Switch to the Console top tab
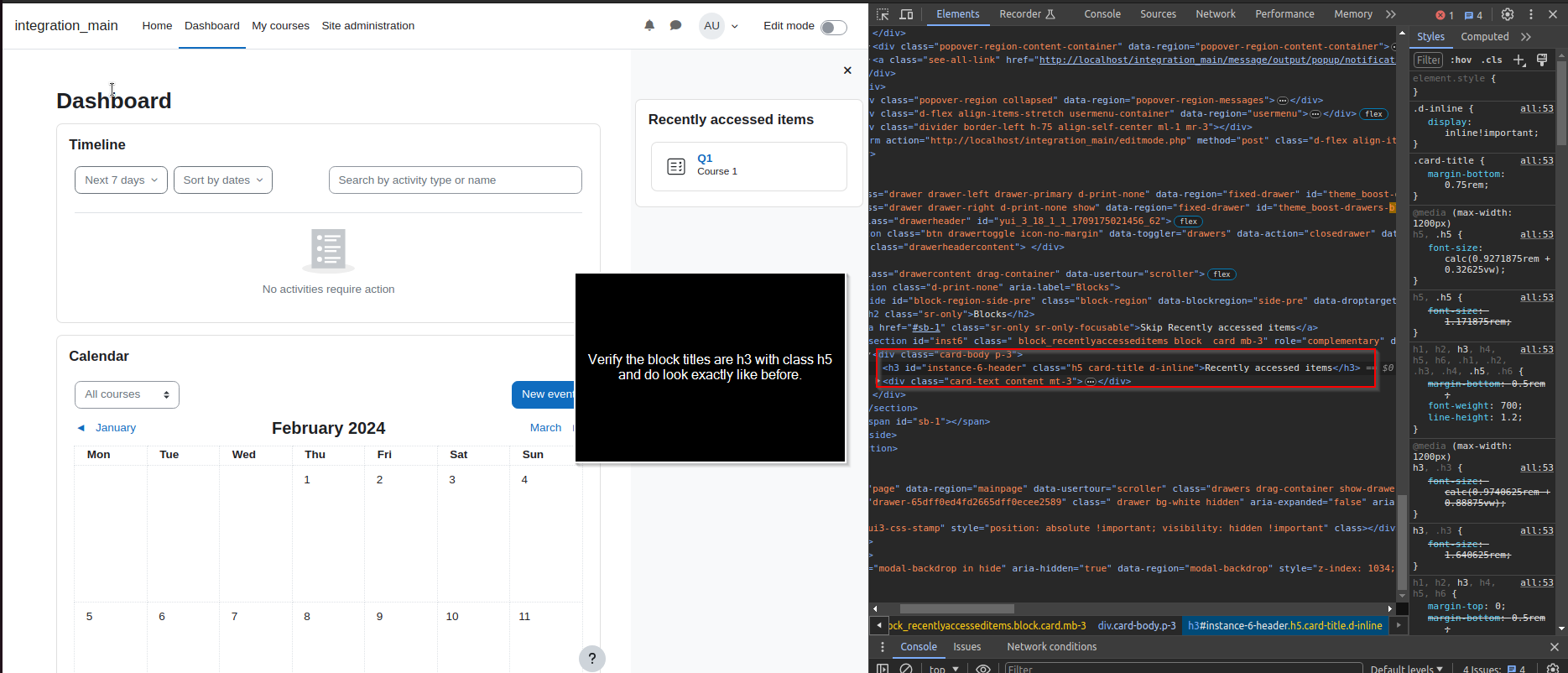This screenshot has height=673, width=1568. (1102, 14)
